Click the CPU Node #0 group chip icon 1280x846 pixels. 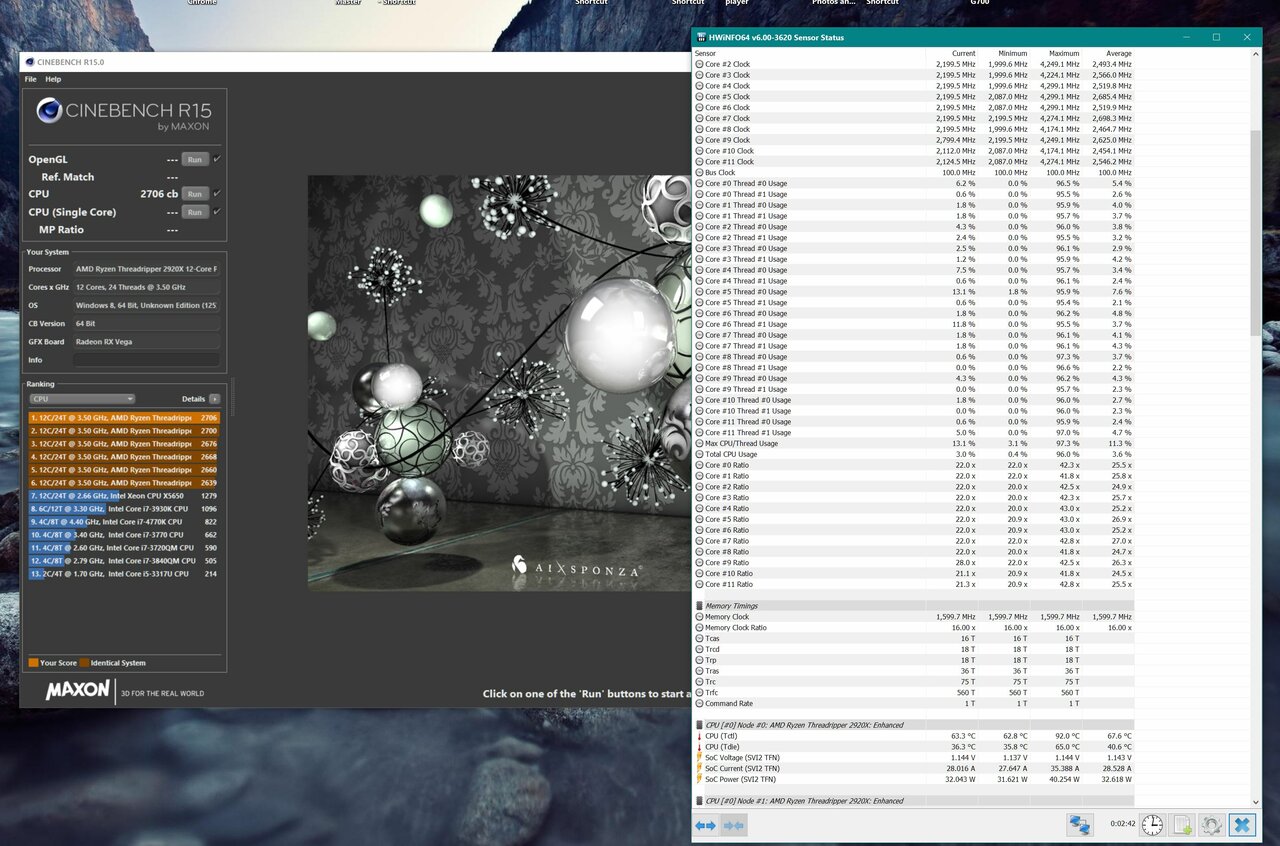[699, 725]
